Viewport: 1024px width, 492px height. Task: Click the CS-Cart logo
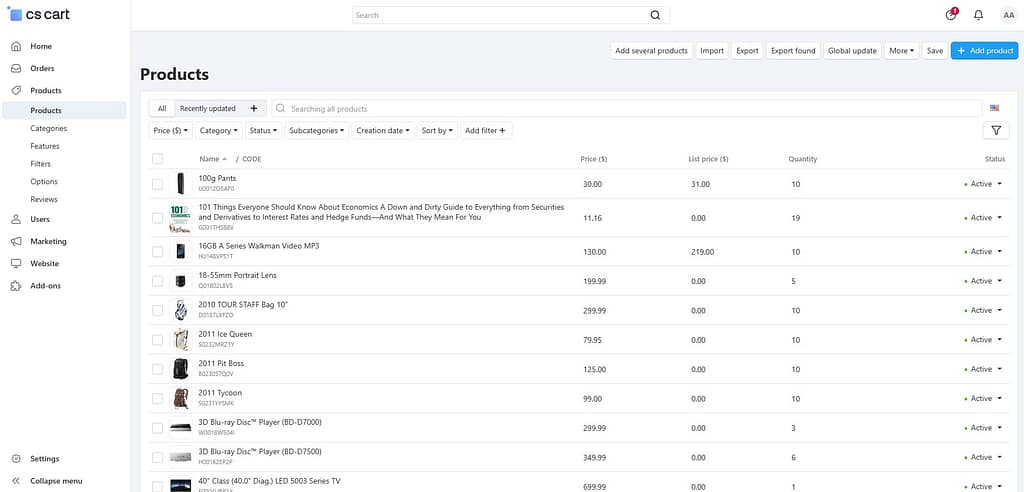pyautogui.click(x=39, y=14)
